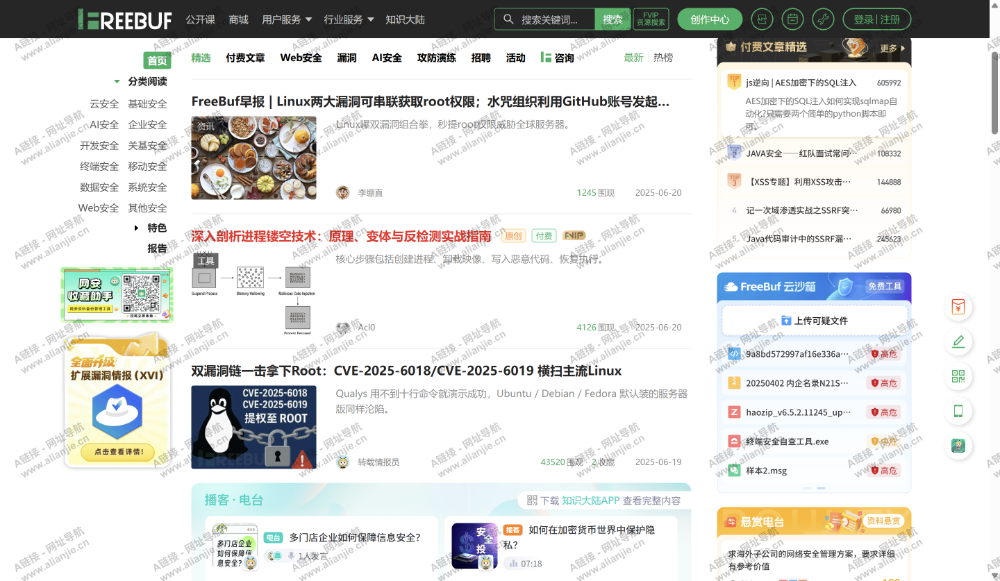Expand the 行业服务 dropdown menu

coord(349,20)
